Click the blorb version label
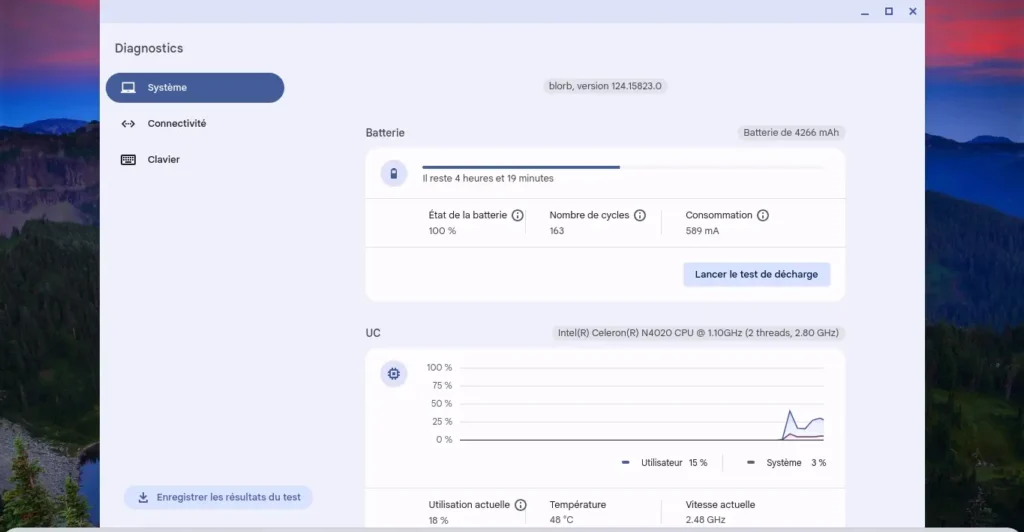 click(605, 86)
